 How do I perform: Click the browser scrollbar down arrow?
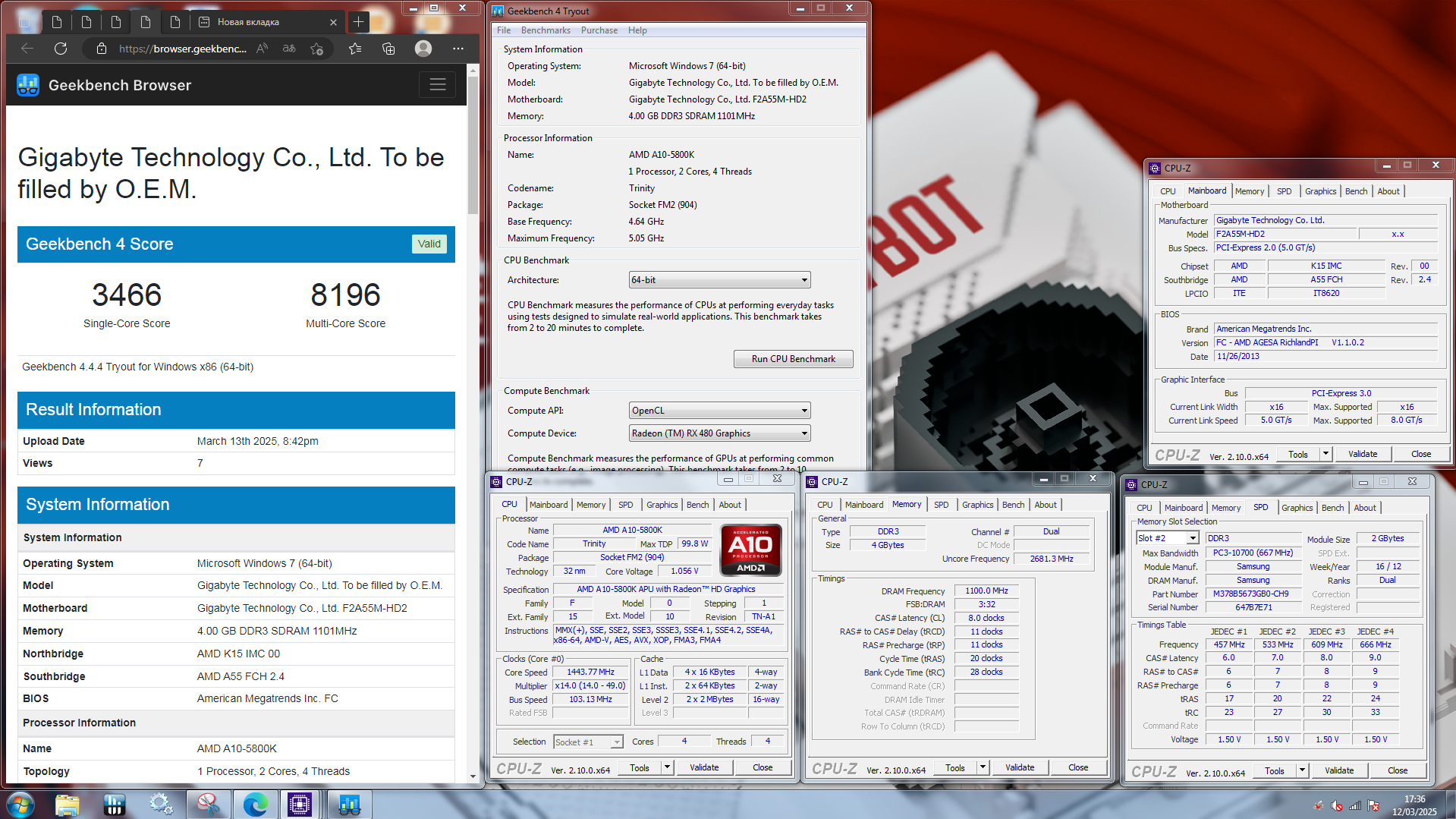[x=473, y=776]
